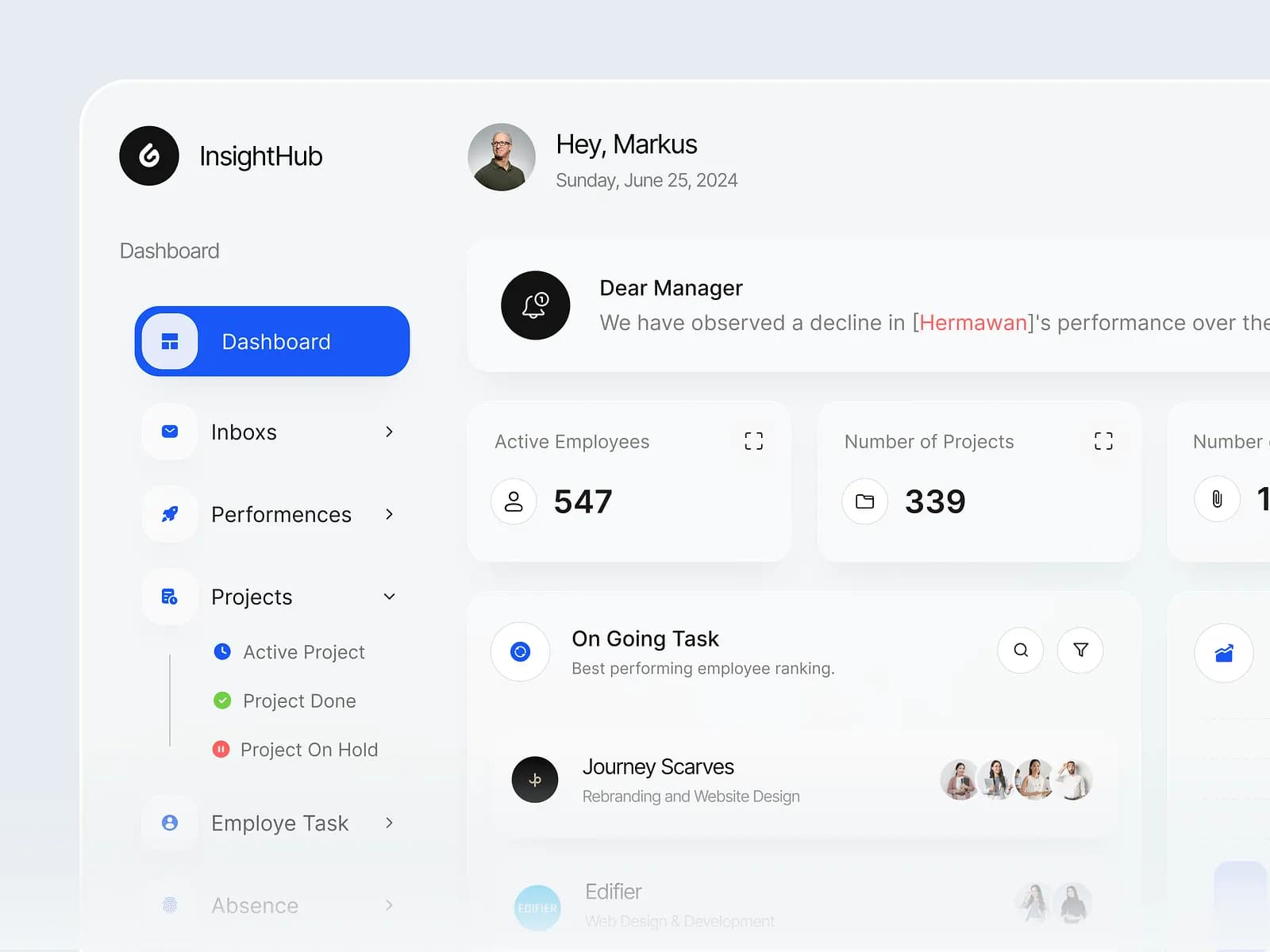Click the InsightHub logo icon
This screenshot has width=1270, height=952.
coord(149,155)
